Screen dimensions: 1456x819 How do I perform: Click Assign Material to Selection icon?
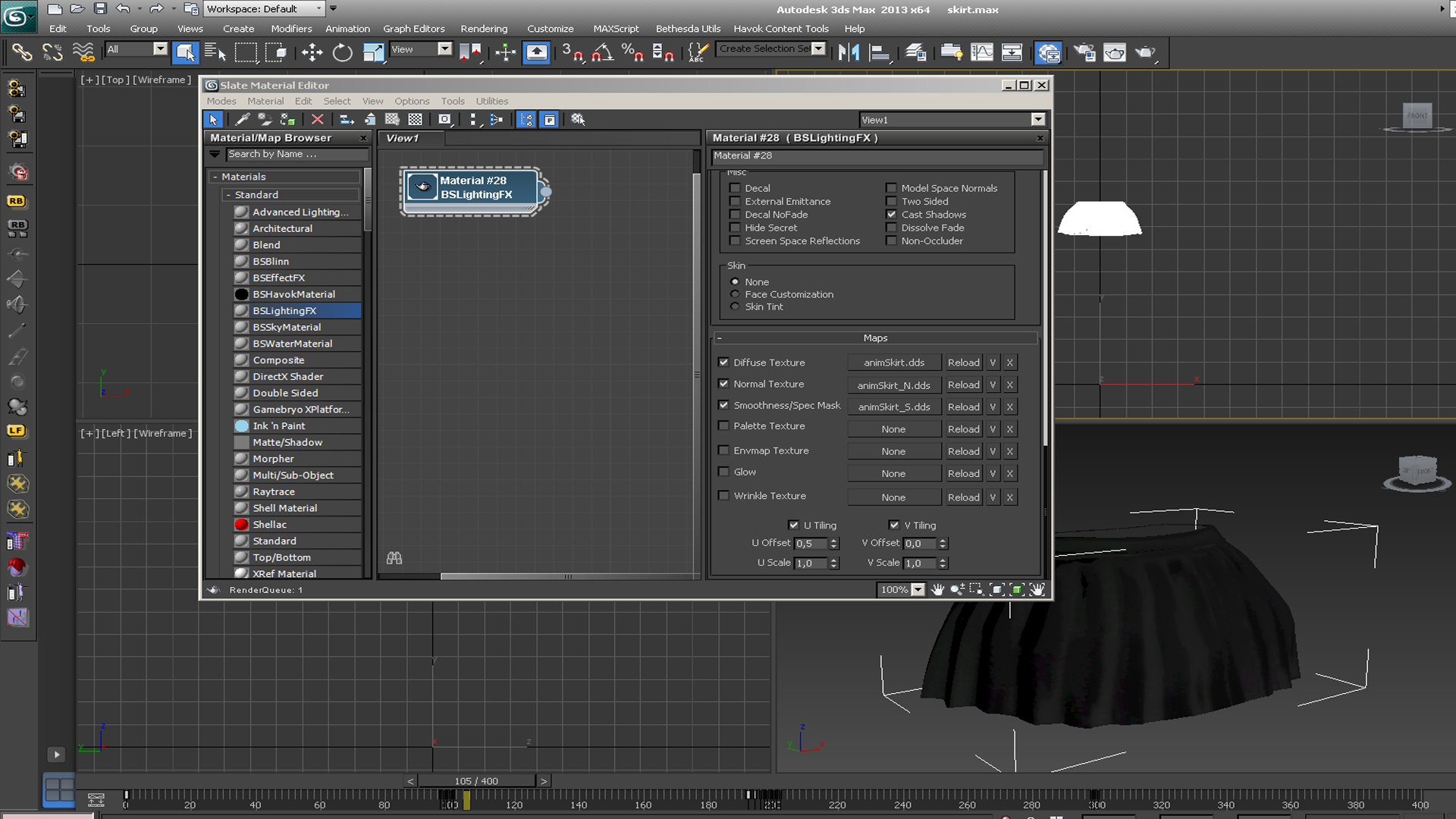tap(288, 120)
